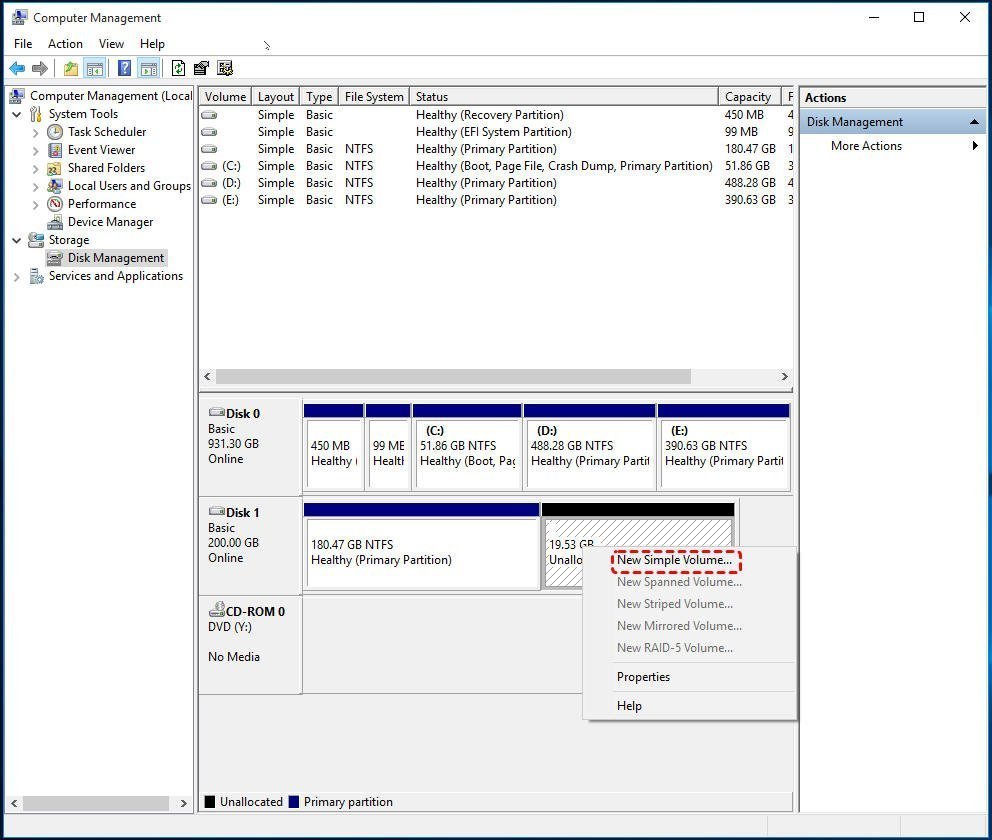The height and width of the screenshot is (840, 992).
Task: Toggle Show/Hide Action Pane toolbar button
Action: [148, 68]
